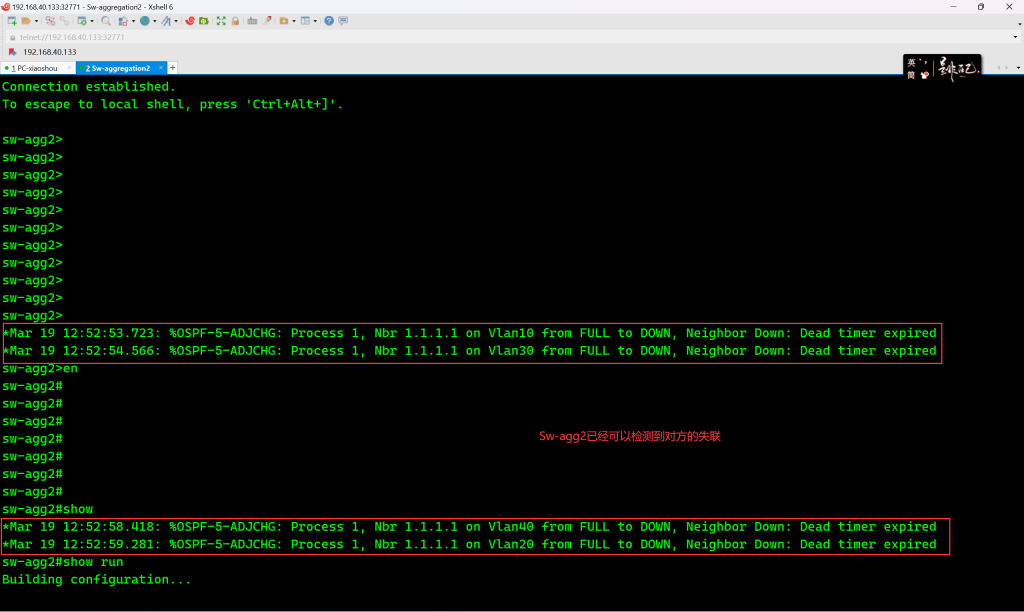Click the chat feedback bubble icon
This screenshot has height=612, width=1024.
point(343,20)
